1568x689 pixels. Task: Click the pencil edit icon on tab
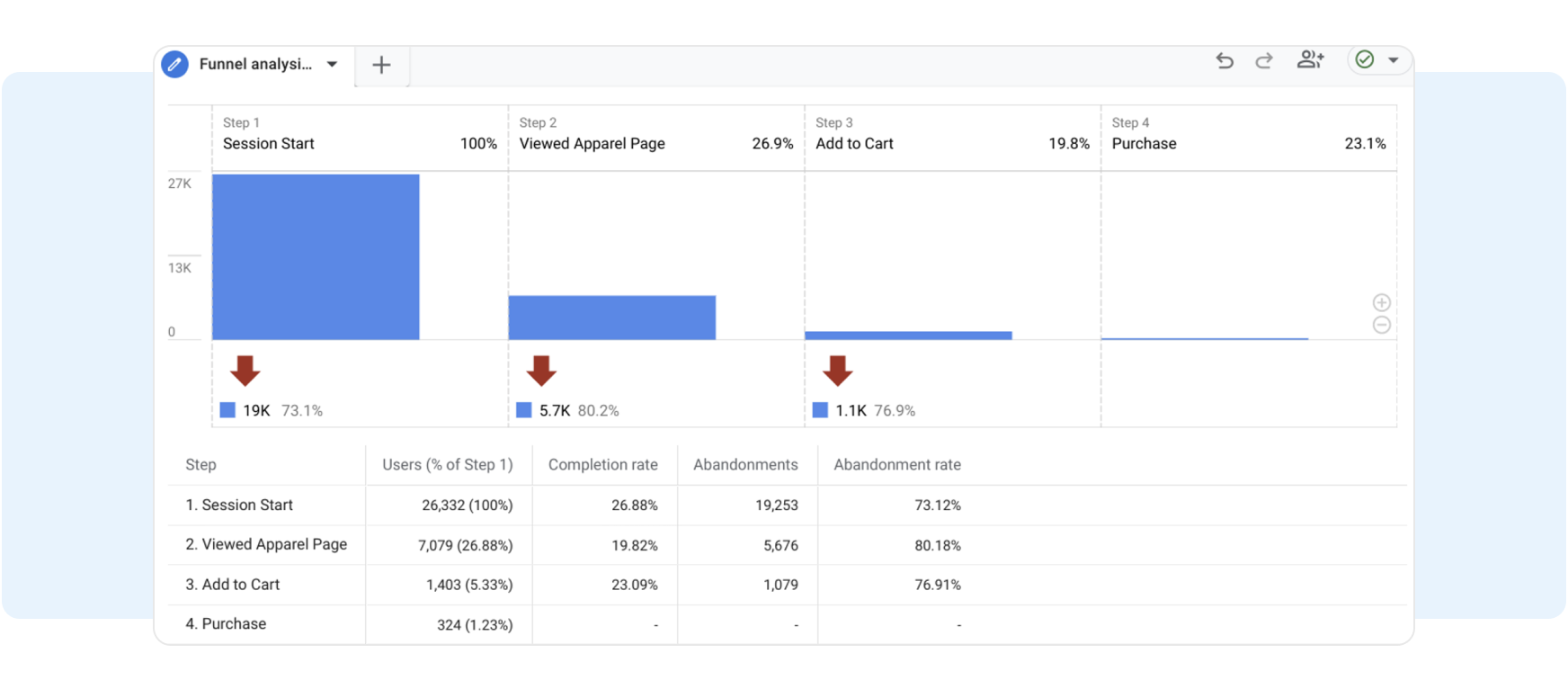[x=175, y=65]
